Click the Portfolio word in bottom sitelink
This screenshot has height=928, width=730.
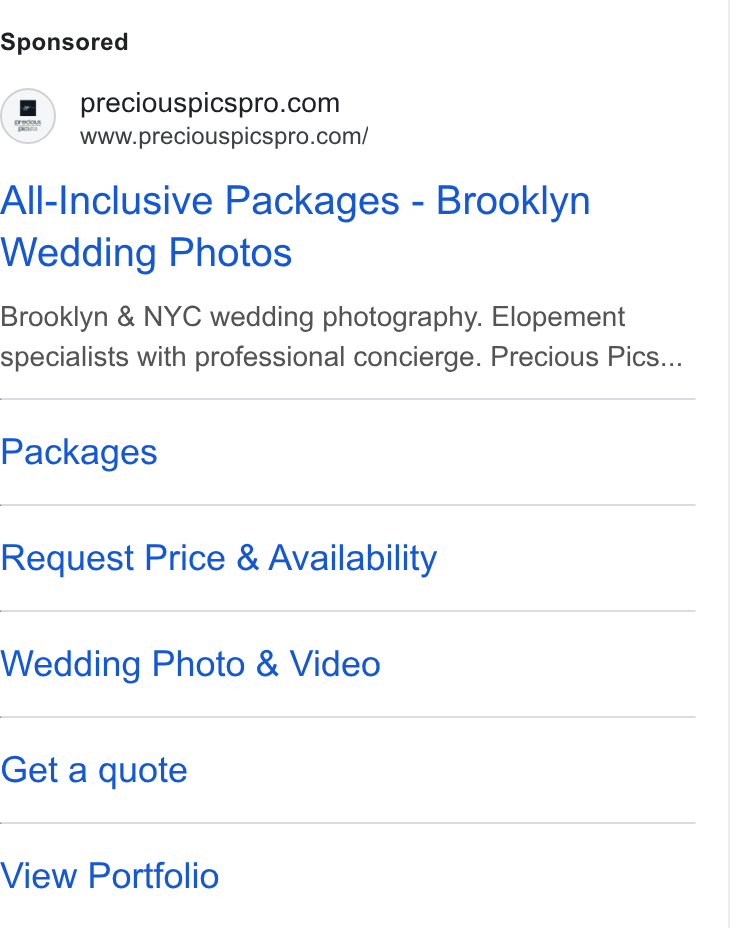(153, 875)
